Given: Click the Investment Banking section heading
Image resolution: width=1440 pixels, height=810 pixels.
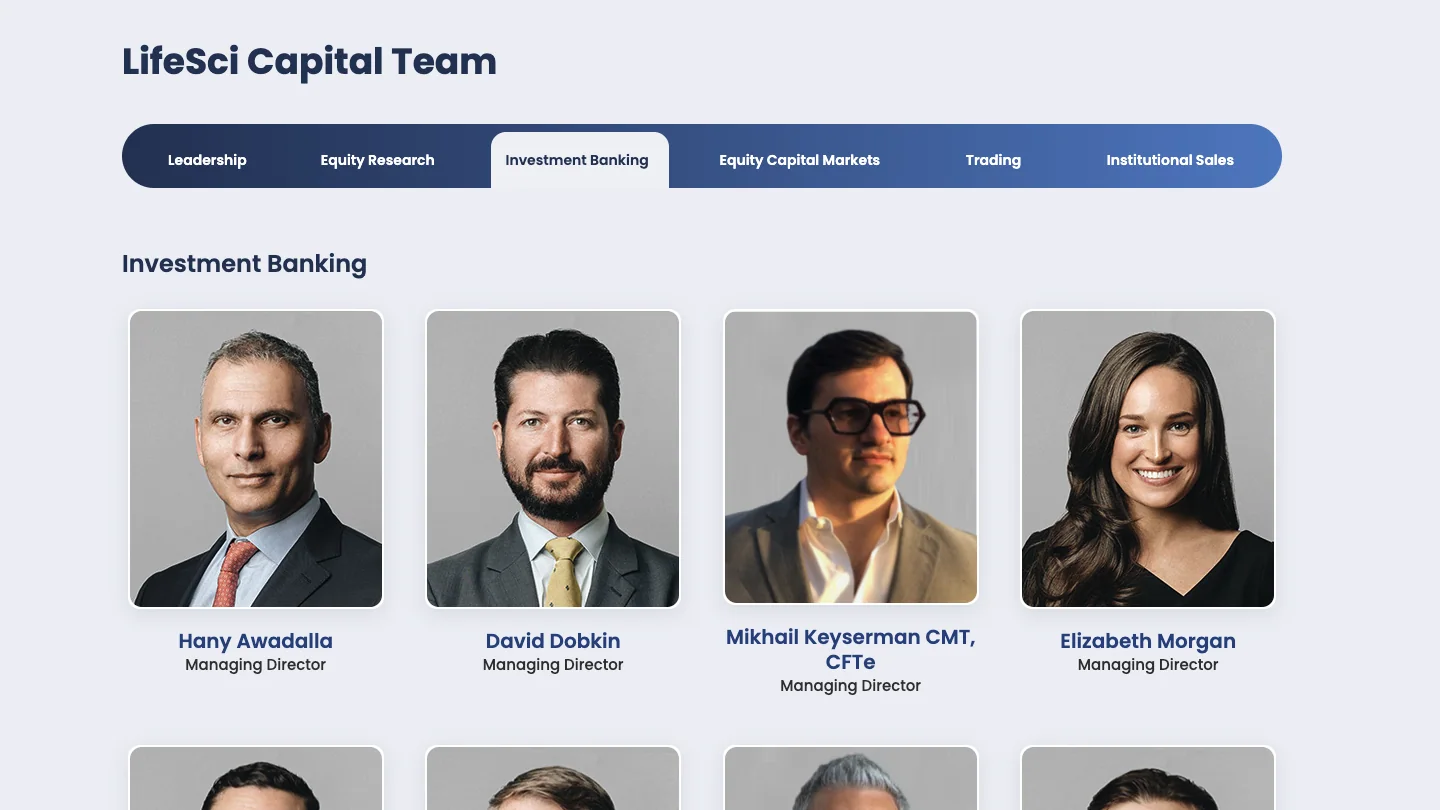Looking at the screenshot, I should (244, 264).
